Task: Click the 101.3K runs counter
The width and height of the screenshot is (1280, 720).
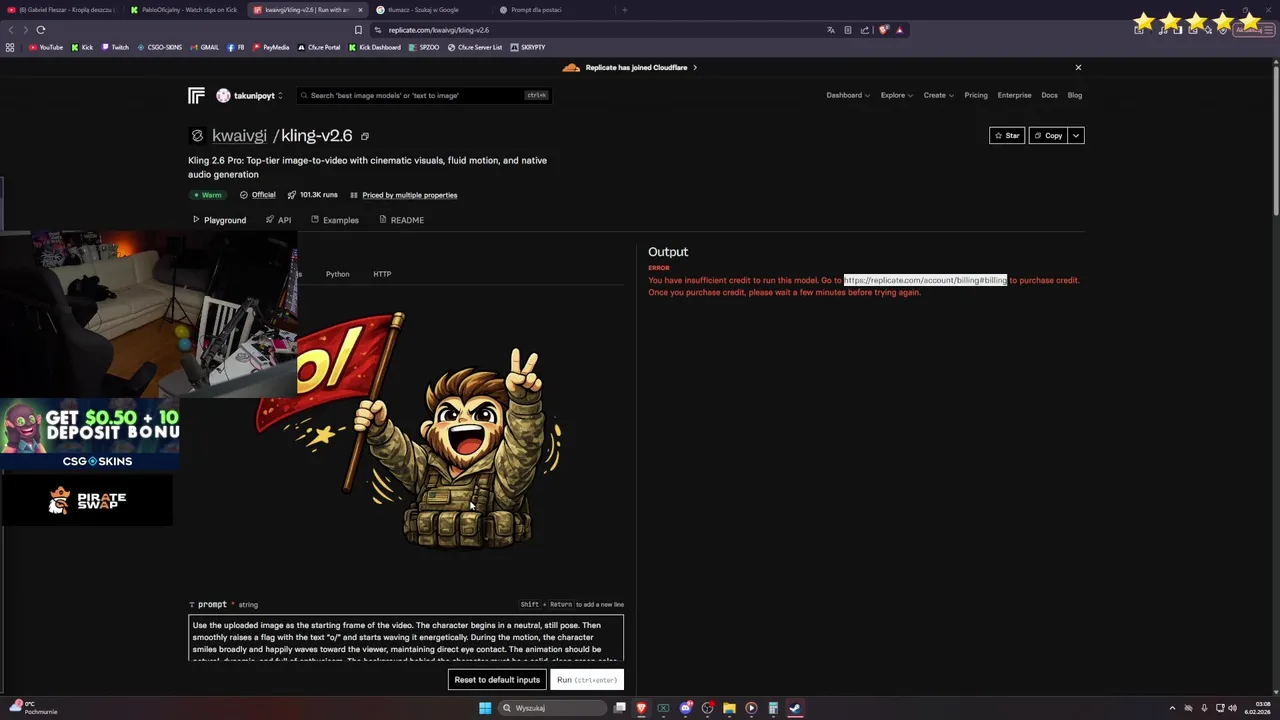Action: pyautogui.click(x=312, y=195)
